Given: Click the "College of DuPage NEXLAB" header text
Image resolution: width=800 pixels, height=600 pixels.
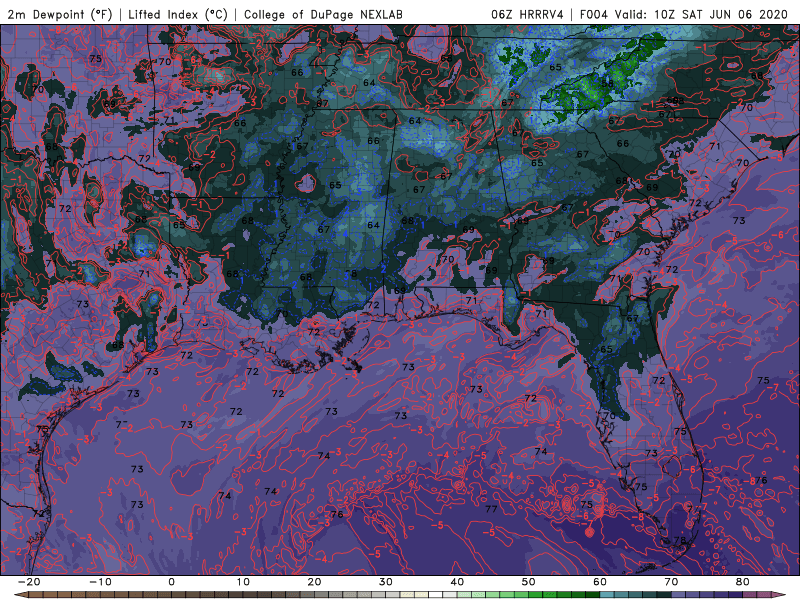Looking at the screenshot, I should click(323, 14).
